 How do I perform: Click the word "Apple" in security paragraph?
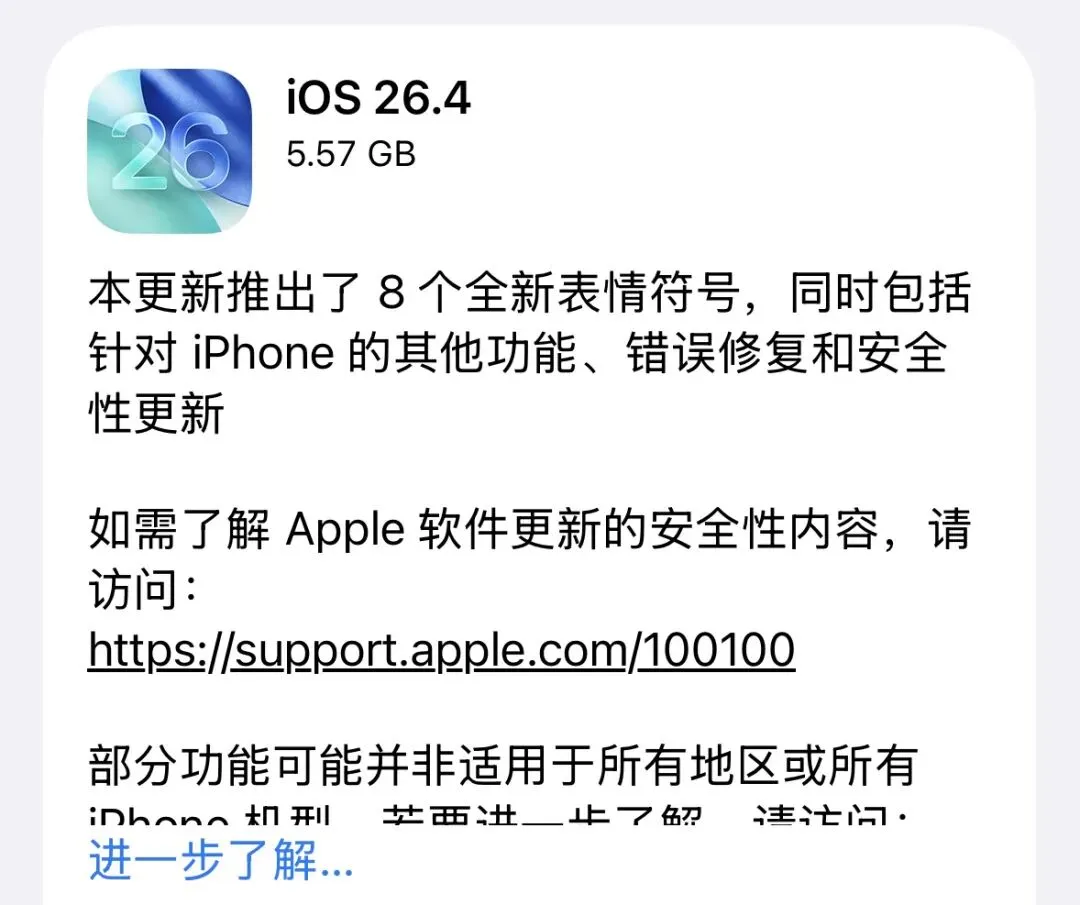click(x=345, y=531)
